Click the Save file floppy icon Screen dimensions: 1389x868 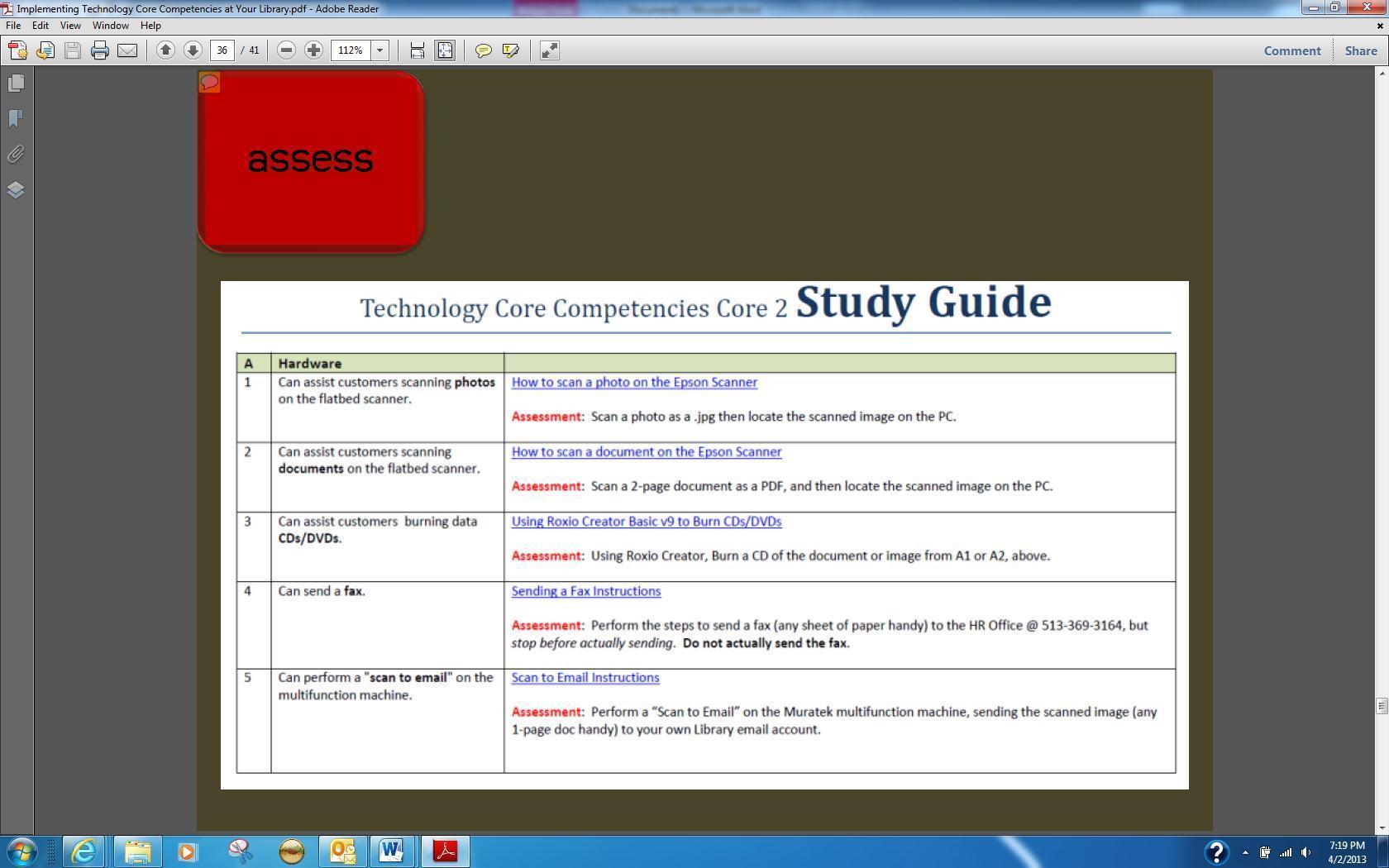coord(73,50)
